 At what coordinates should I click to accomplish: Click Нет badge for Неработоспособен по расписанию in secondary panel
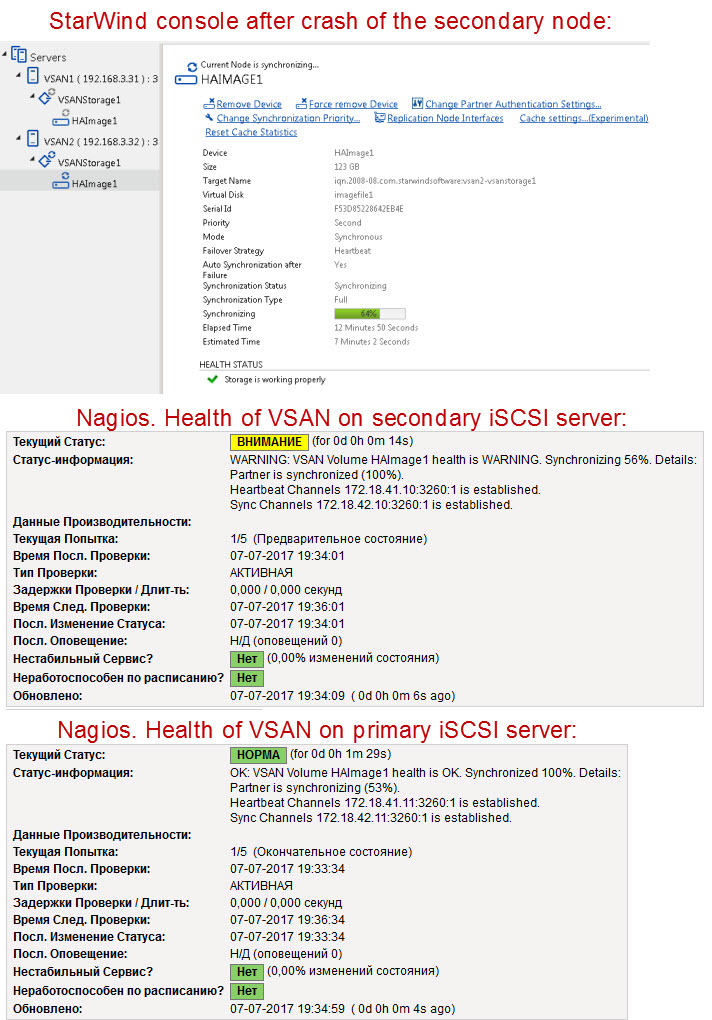[247, 678]
